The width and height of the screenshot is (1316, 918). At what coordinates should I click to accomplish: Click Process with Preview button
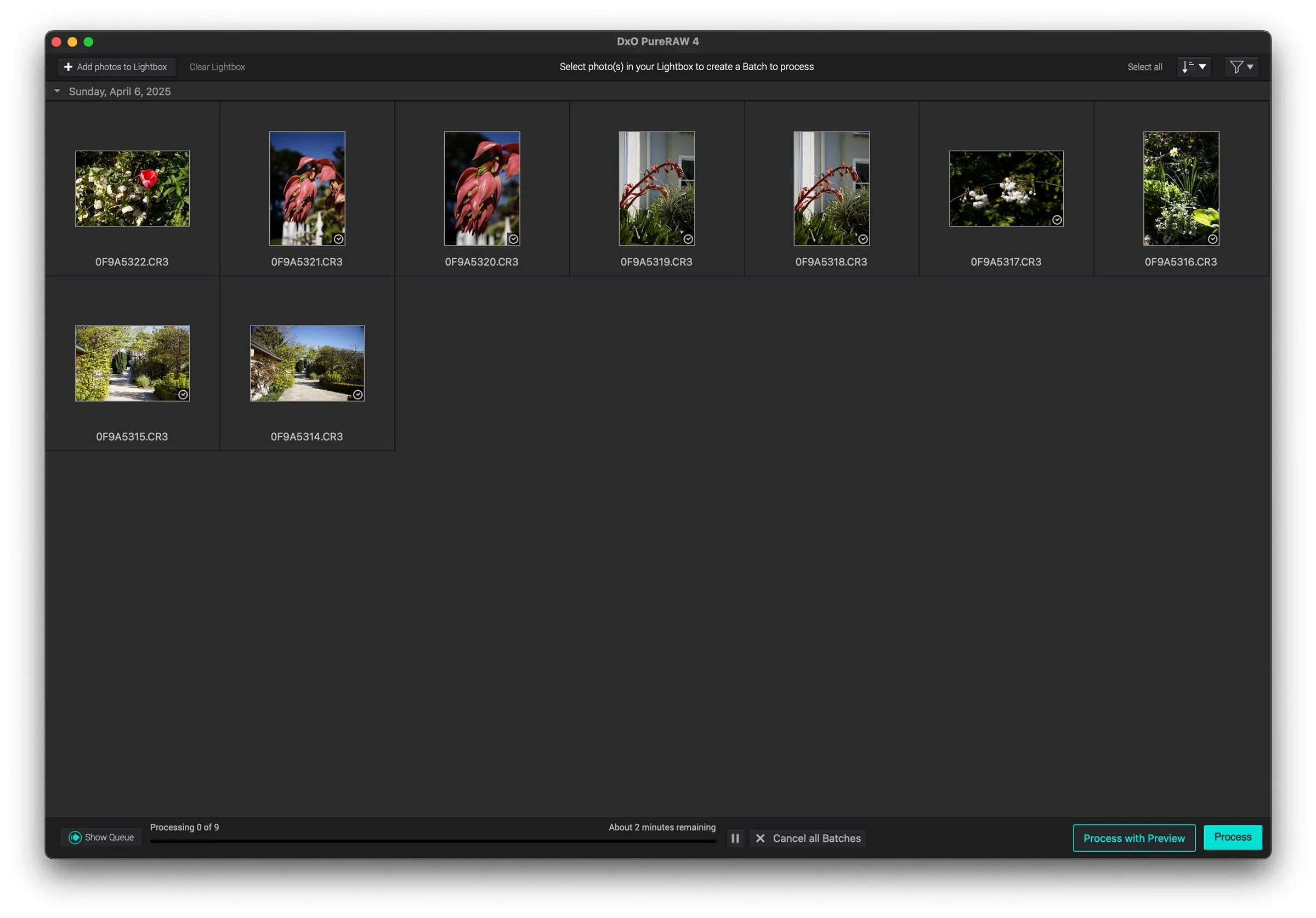[x=1134, y=839]
